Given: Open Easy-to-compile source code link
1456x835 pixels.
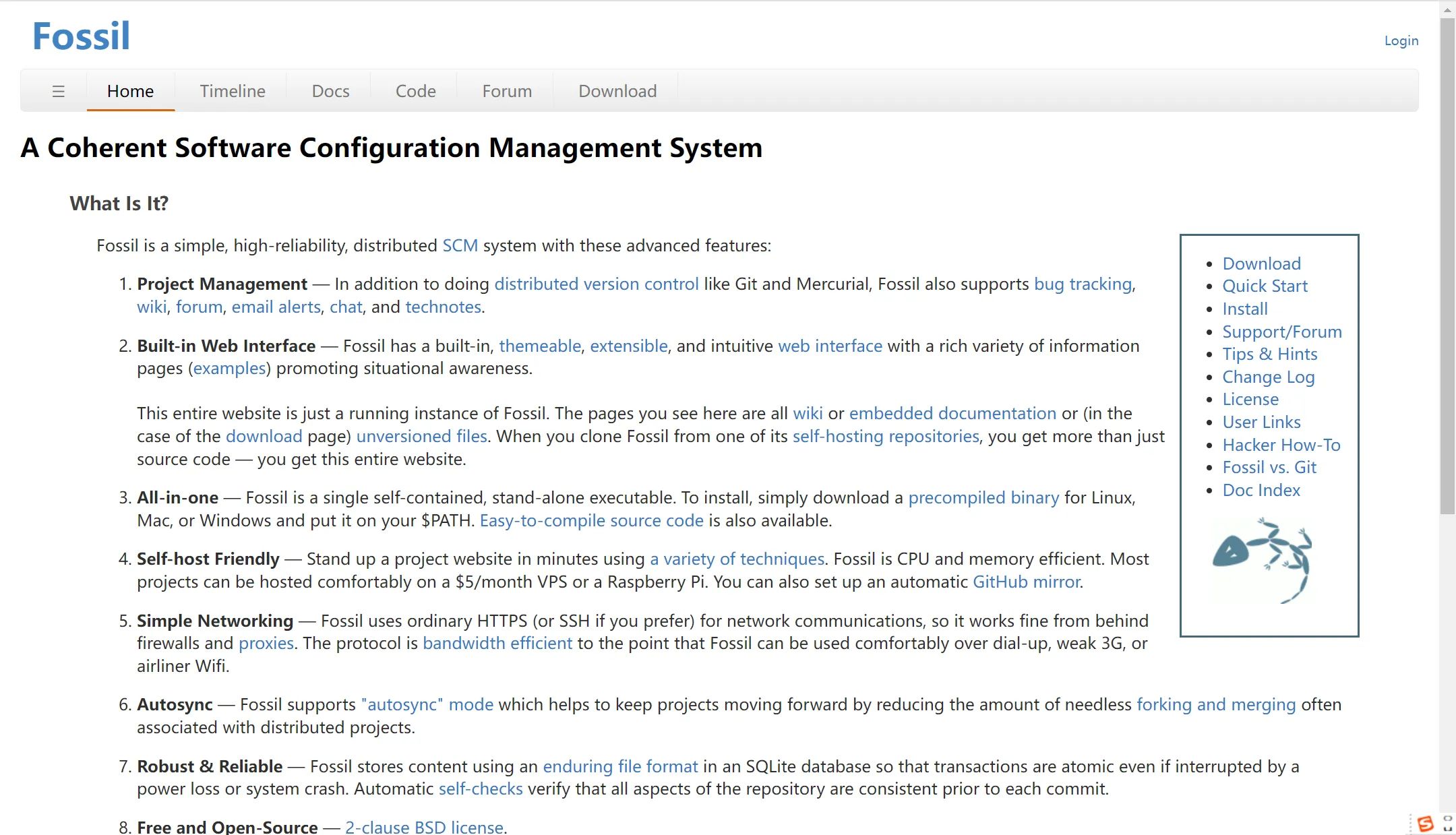Looking at the screenshot, I should 591,520.
